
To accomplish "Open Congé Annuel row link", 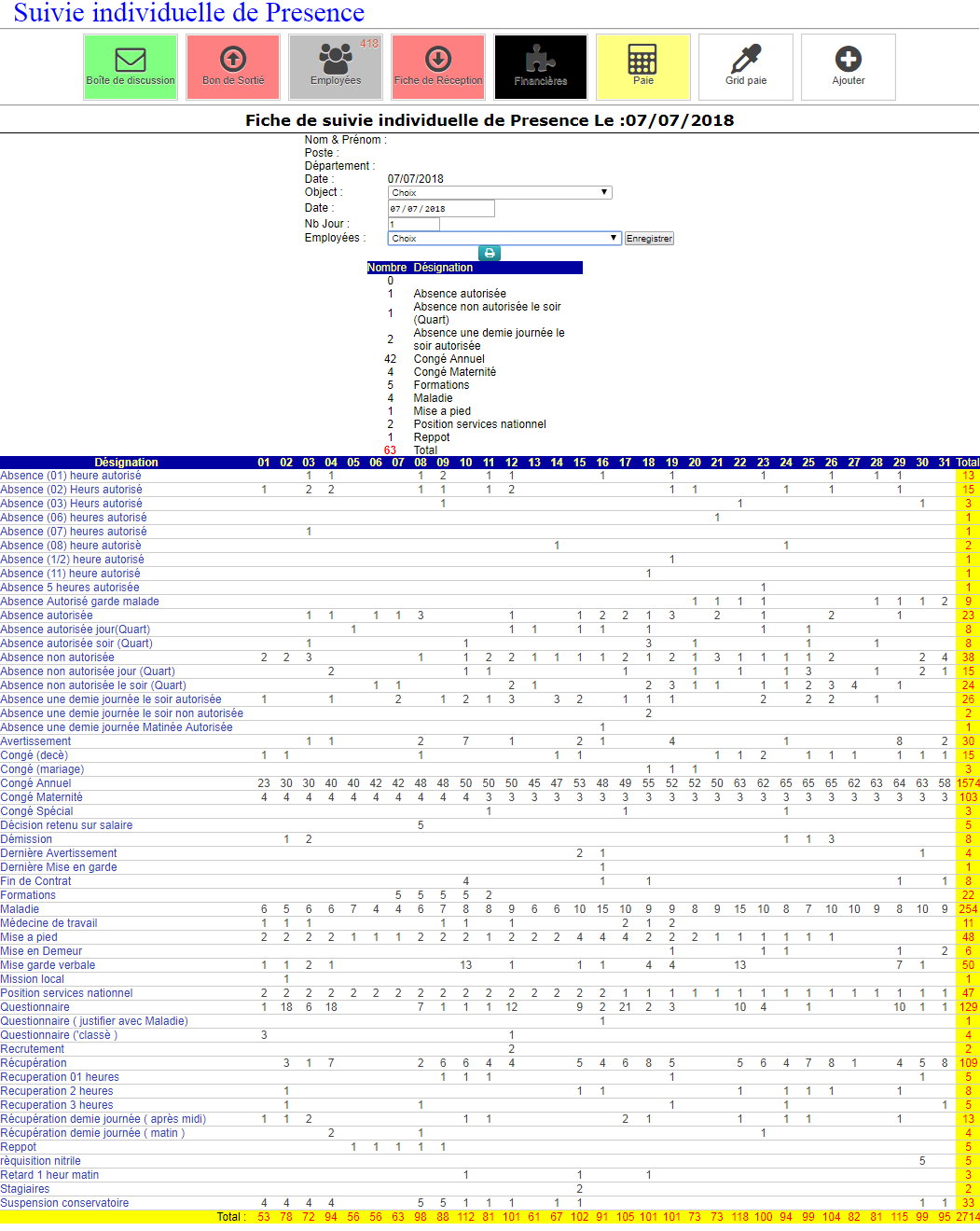I will [x=35, y=783].
